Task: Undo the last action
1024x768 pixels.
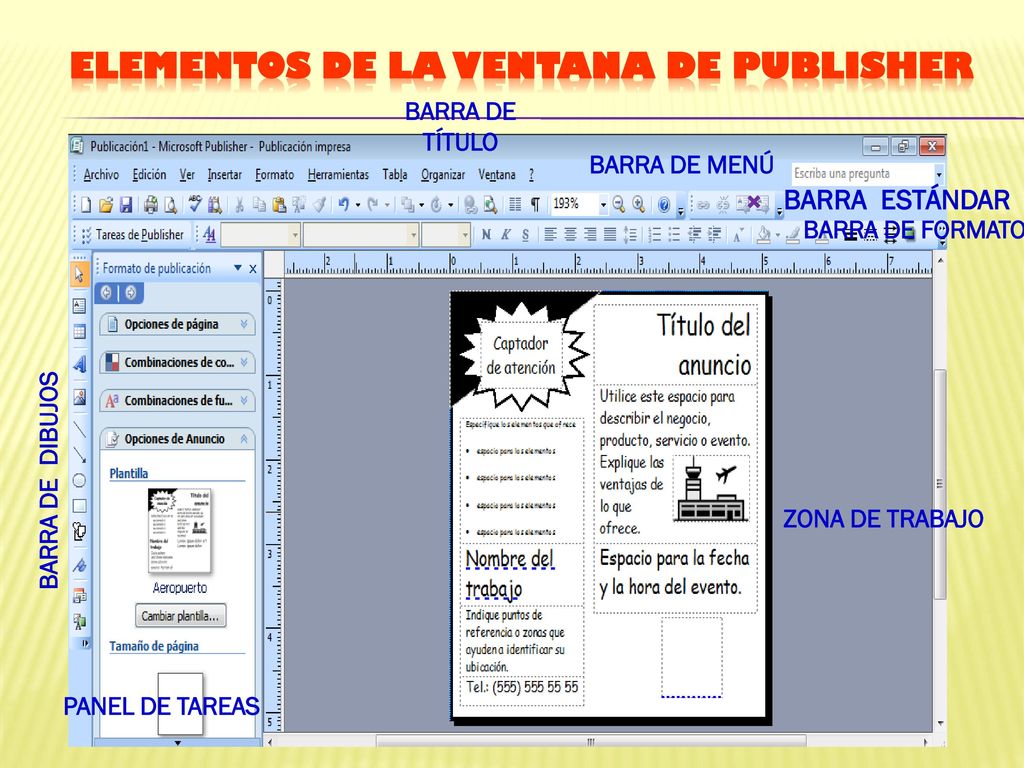Action: [x=344, y=205]
